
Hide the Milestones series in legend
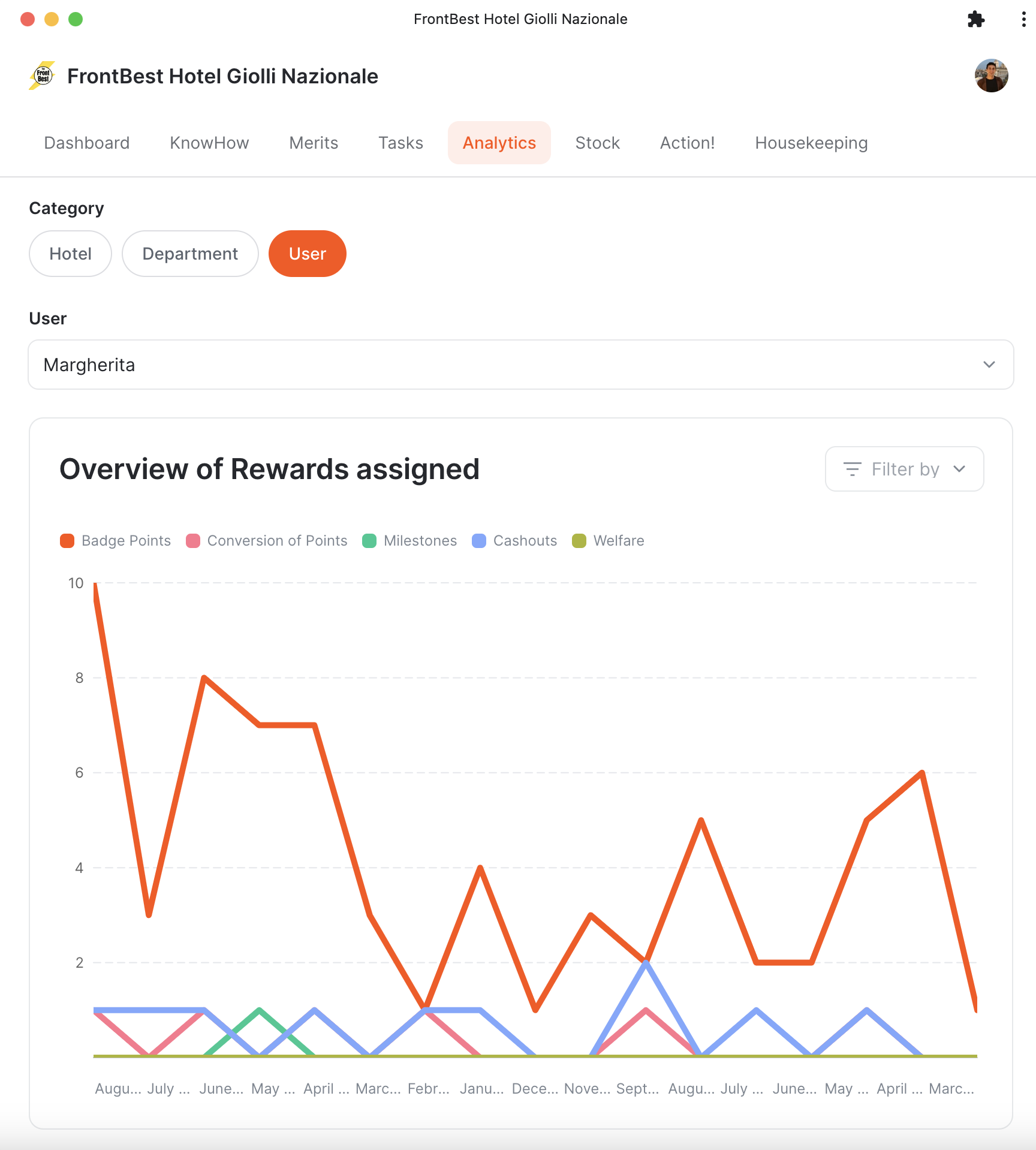(409, 541)
